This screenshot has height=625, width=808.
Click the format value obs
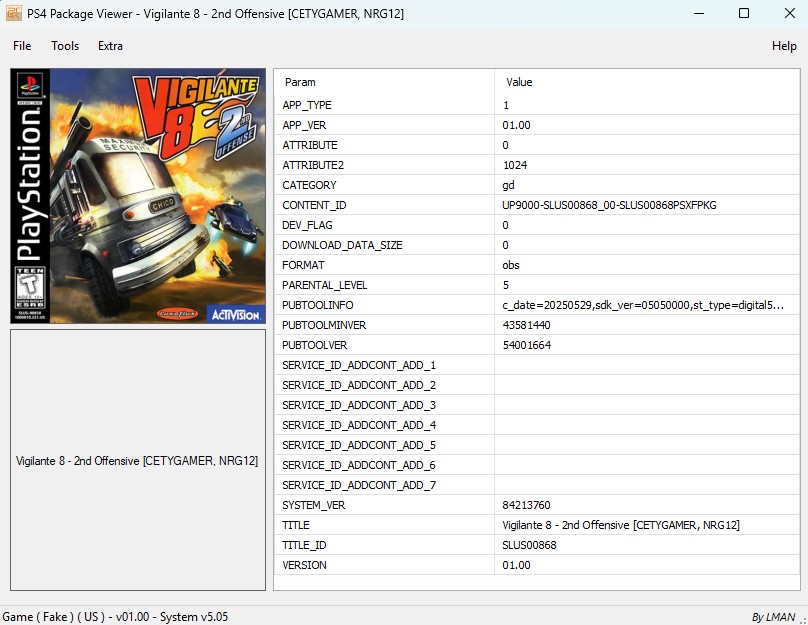click(511, 265)
